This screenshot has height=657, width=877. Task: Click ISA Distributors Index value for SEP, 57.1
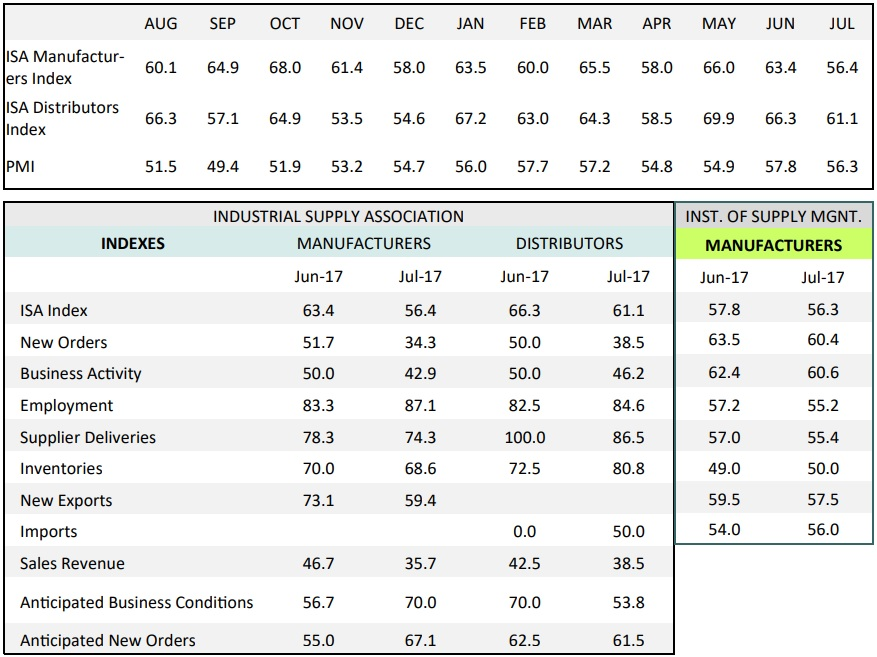(x=223, y=119)
